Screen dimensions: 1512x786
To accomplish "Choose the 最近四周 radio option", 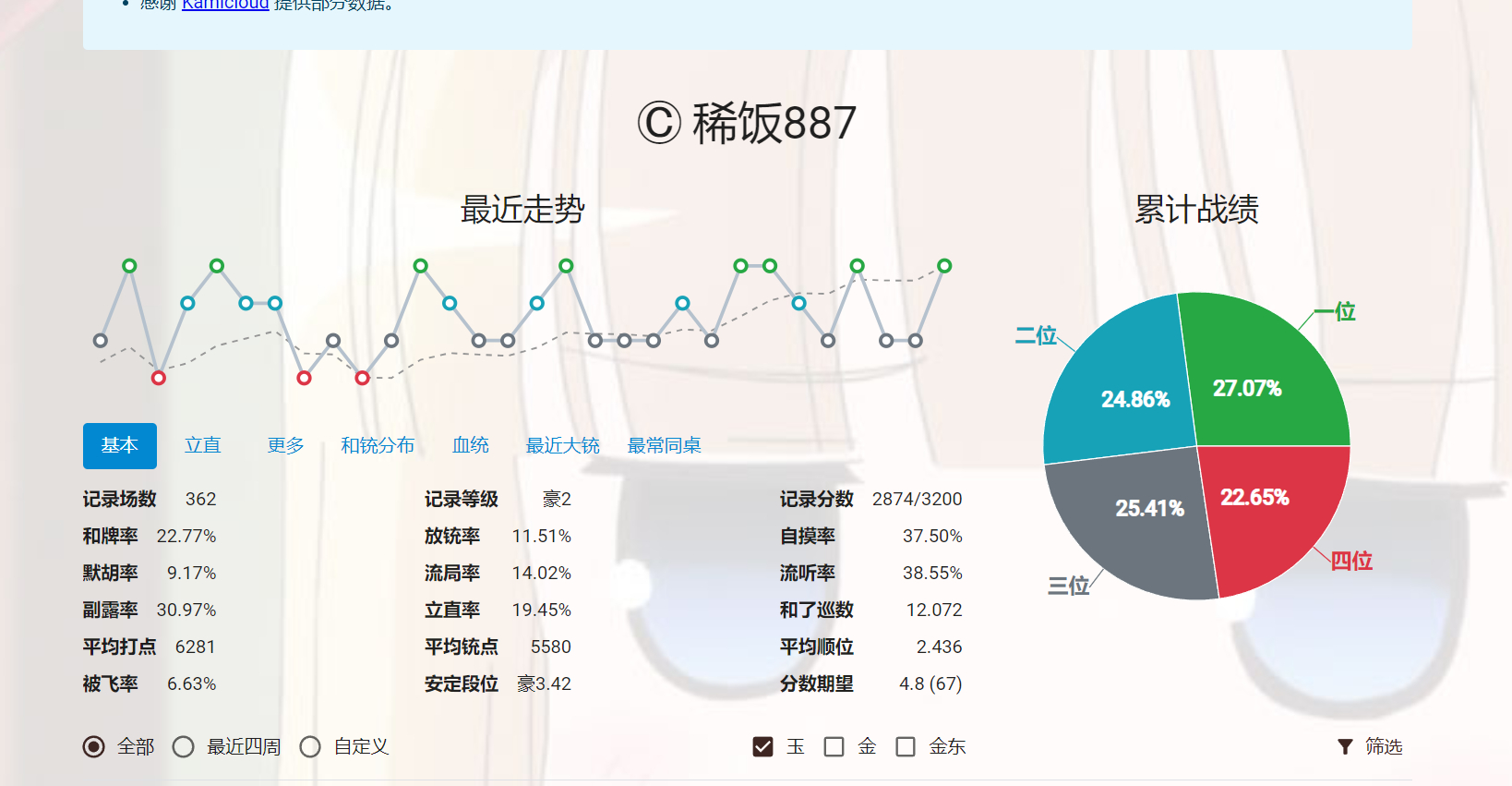I will coord(184,746).
